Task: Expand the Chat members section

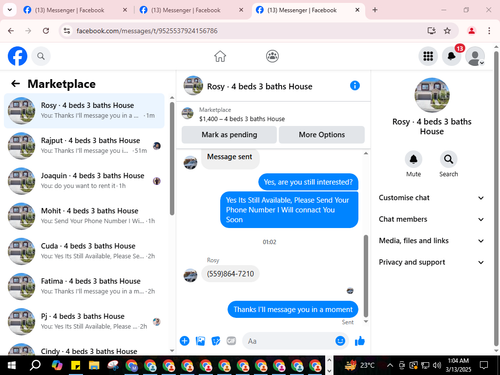Action: coord(431,219)
